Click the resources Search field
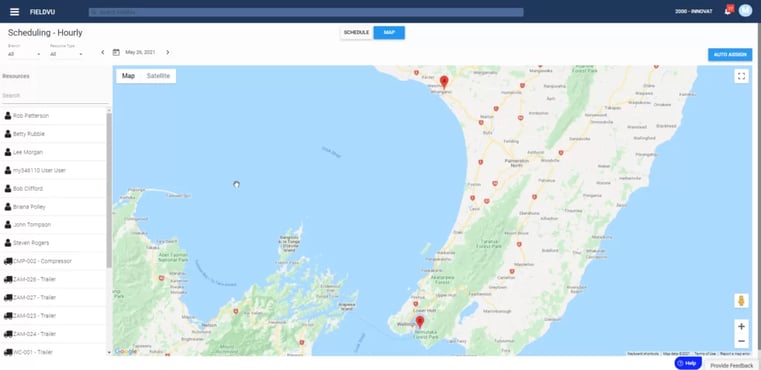This screenshot has height=370, width=761. point(54,96)
